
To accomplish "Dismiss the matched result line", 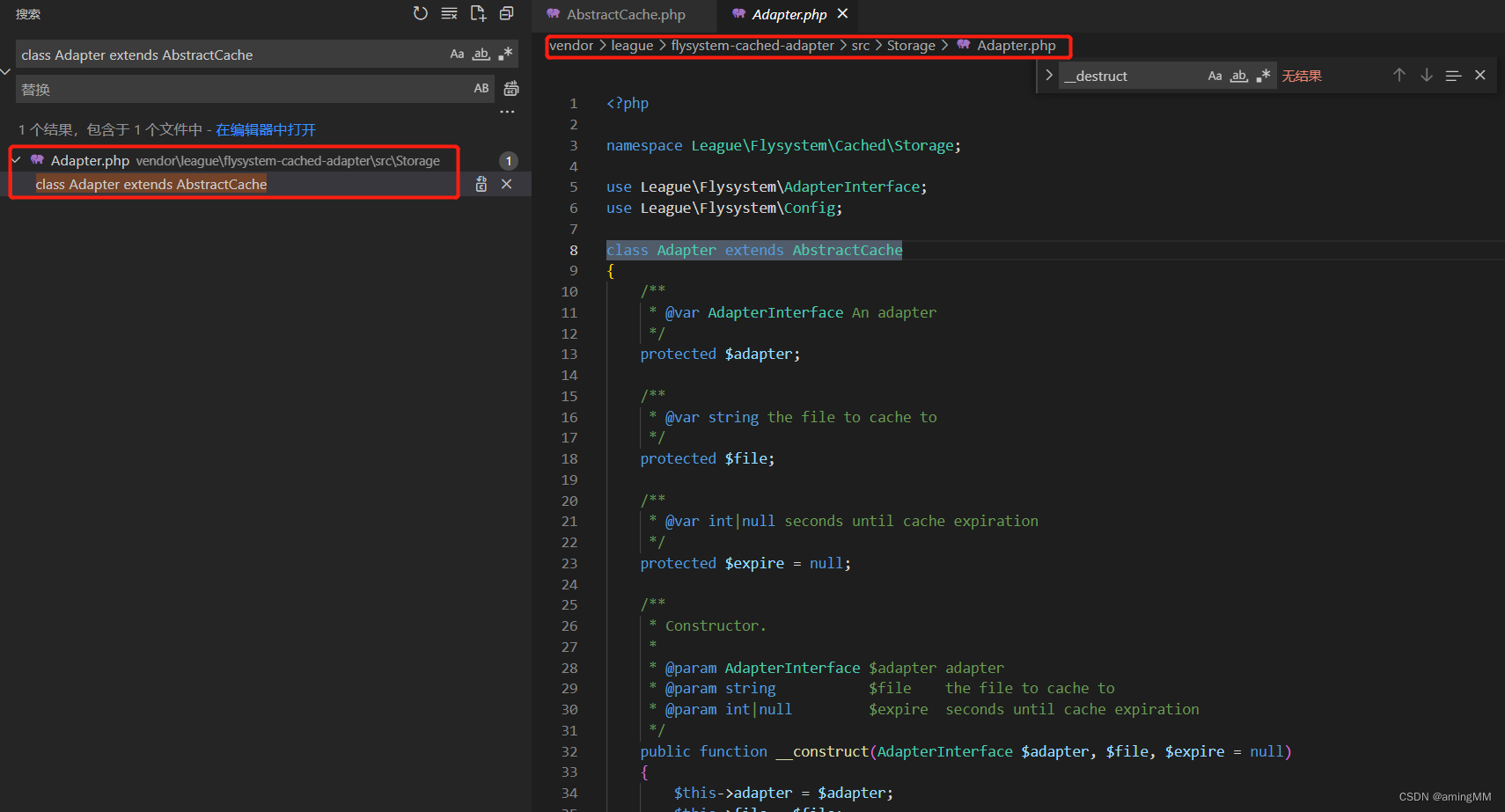I will 507,184.
